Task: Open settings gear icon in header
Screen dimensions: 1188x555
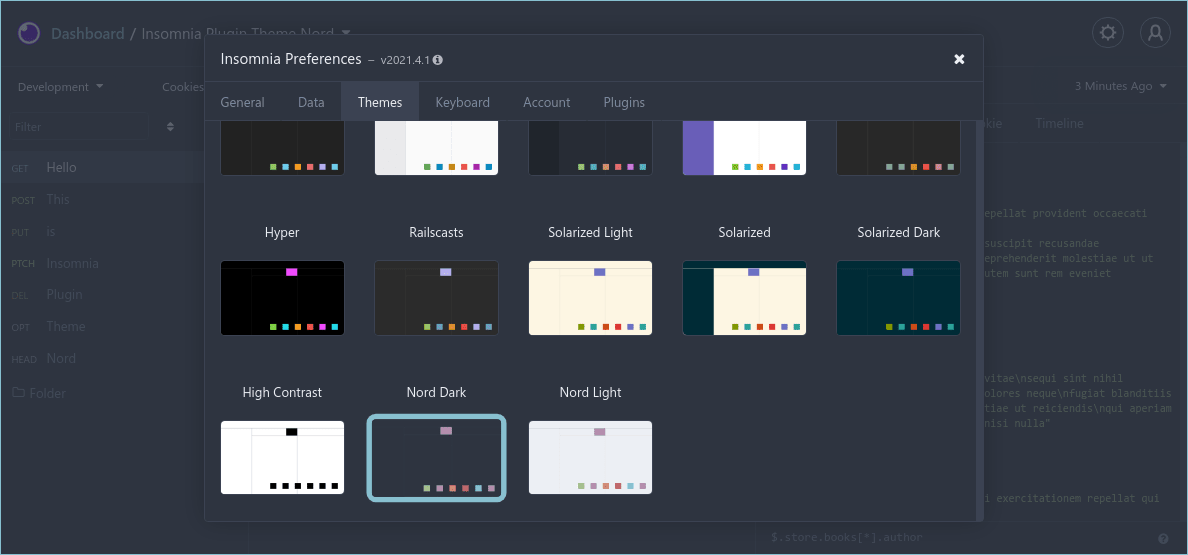Action: click(x=1108, y=33)
